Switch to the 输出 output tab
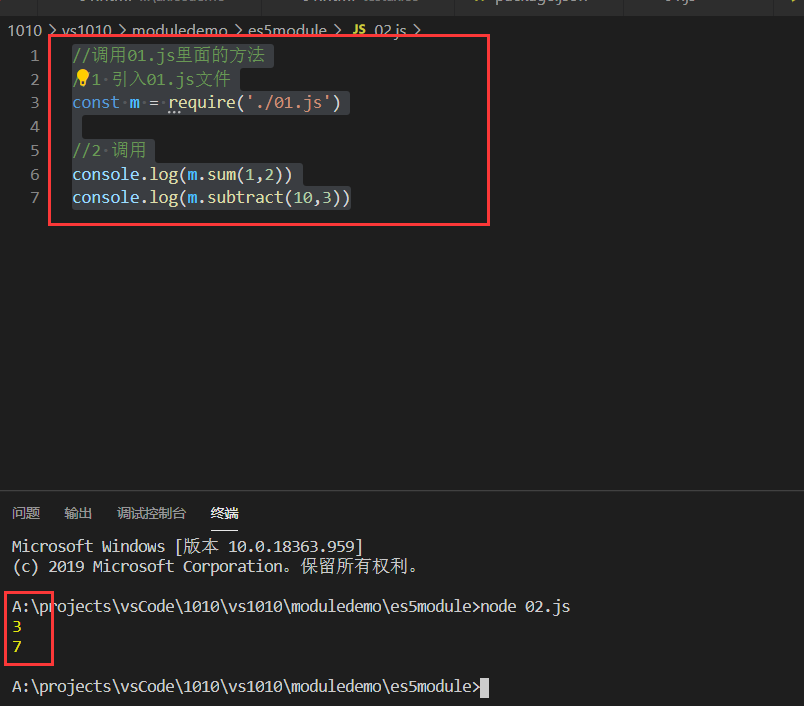The height and width of the screenshot is (706, 804). tap(78, 513)
